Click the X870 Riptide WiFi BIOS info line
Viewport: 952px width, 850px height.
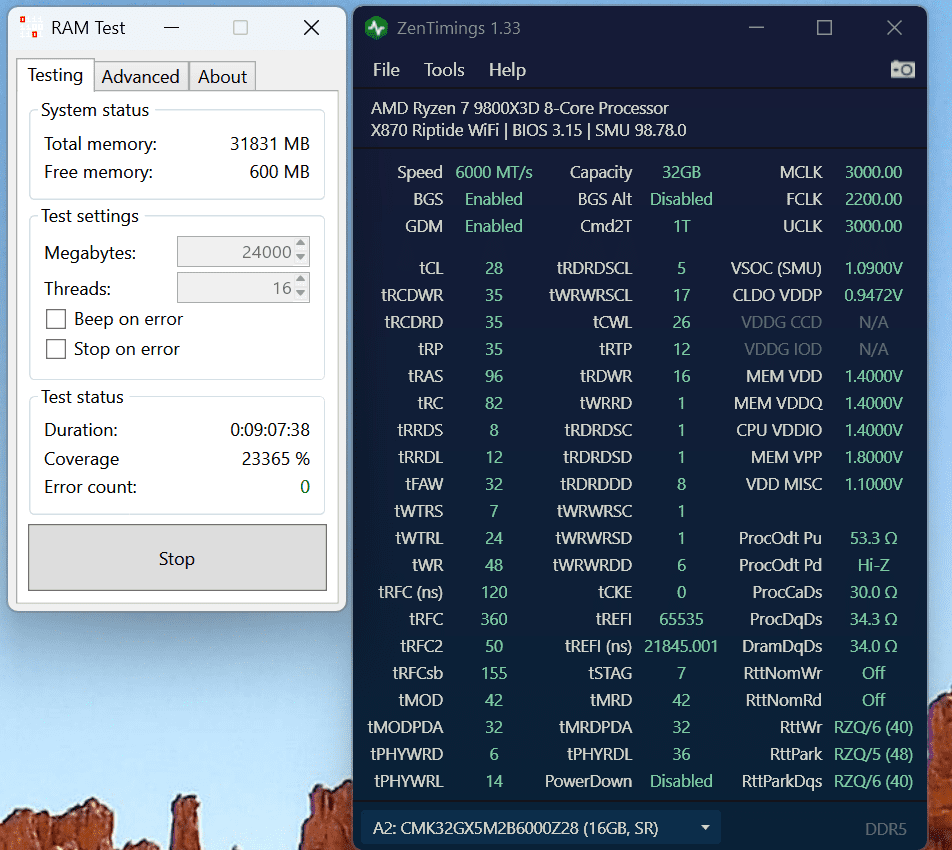528,131
